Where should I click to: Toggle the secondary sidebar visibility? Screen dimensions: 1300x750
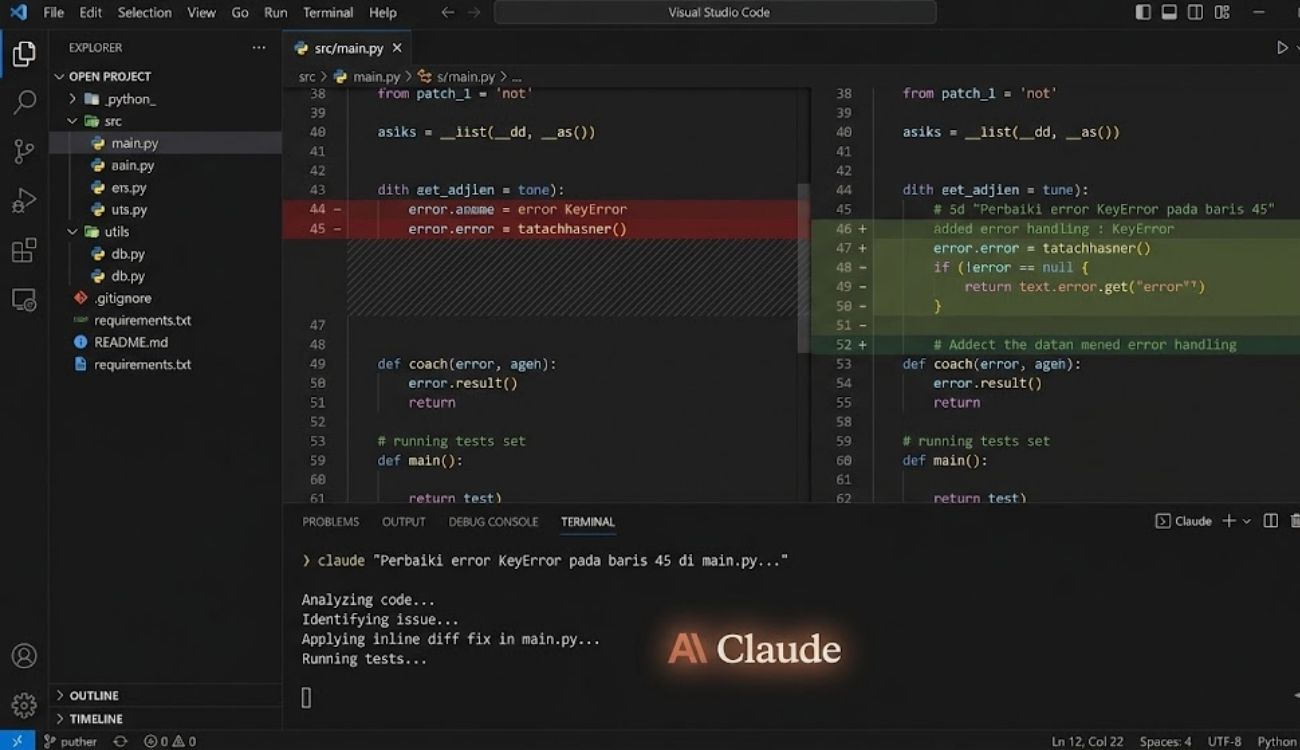(x=1195, y=13)
